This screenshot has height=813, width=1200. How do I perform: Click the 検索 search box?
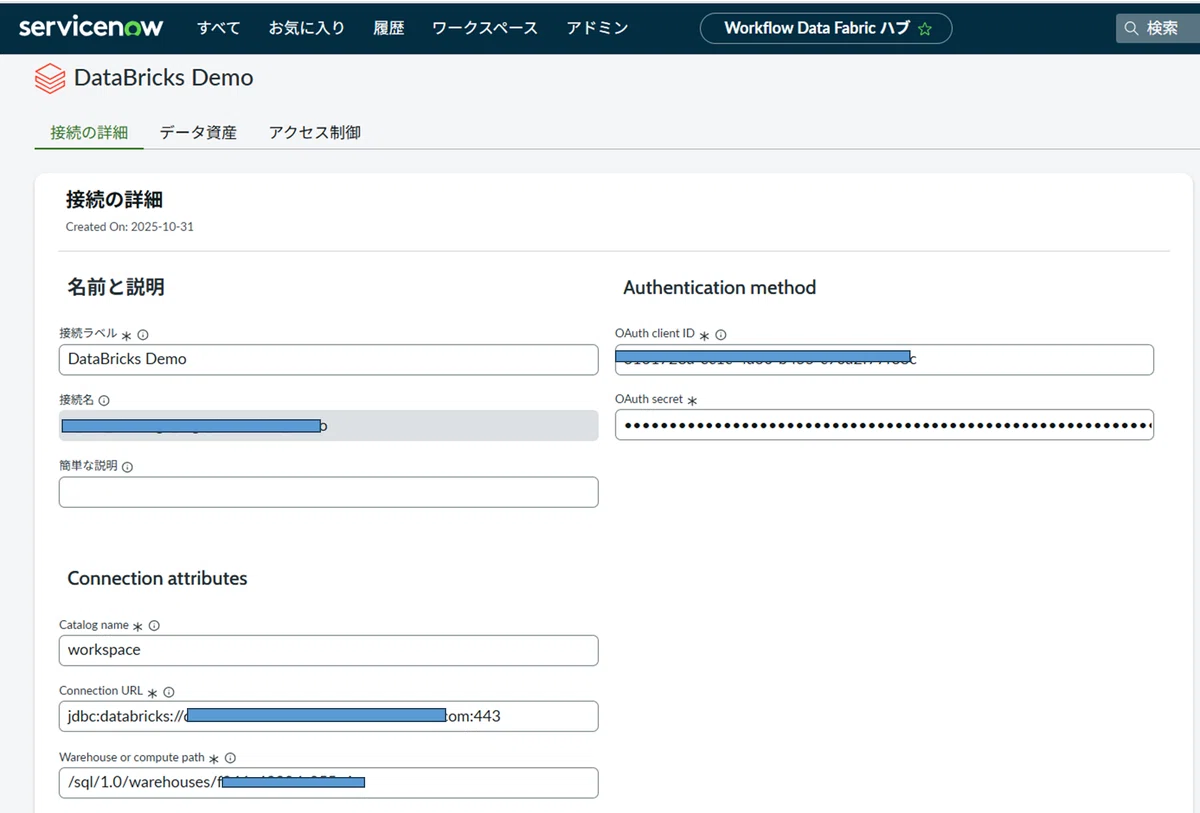click(1158, 28)
